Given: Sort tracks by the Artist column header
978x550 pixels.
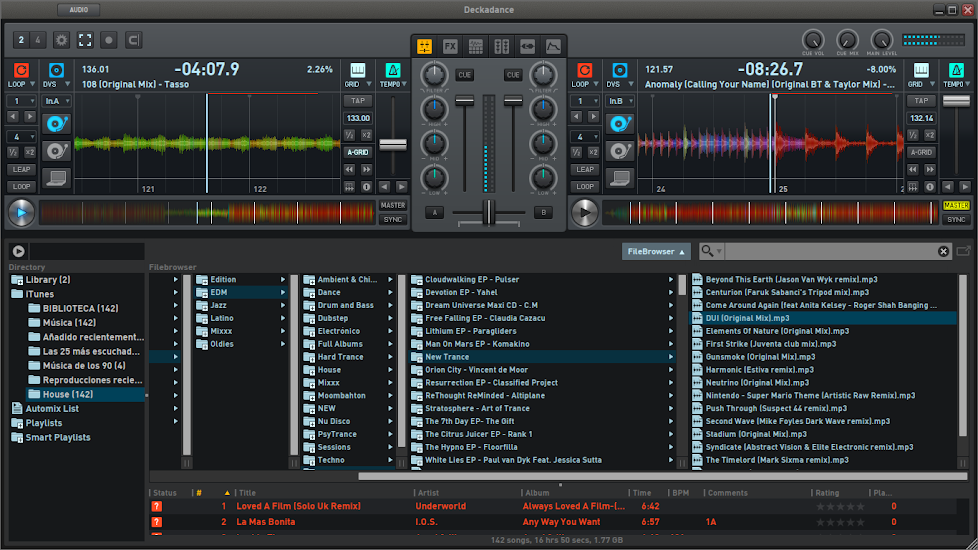Looking at the screenshot, I should (430, 493).
